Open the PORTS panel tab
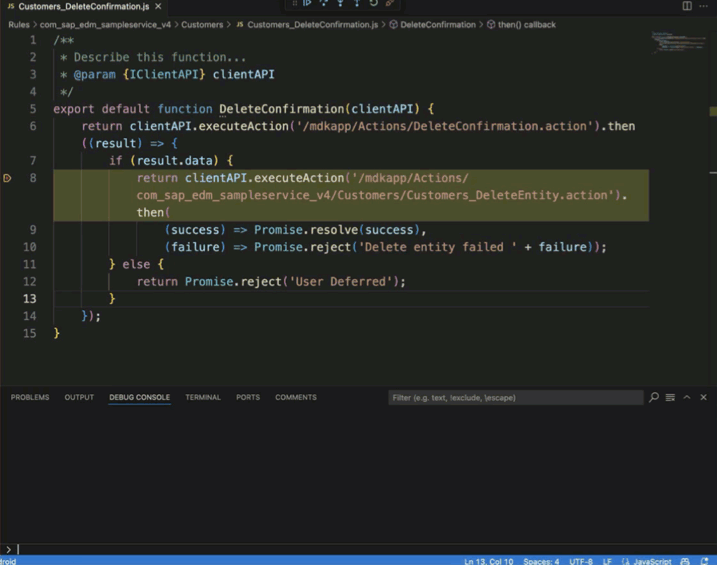717x565 pixels. point(248,397)
